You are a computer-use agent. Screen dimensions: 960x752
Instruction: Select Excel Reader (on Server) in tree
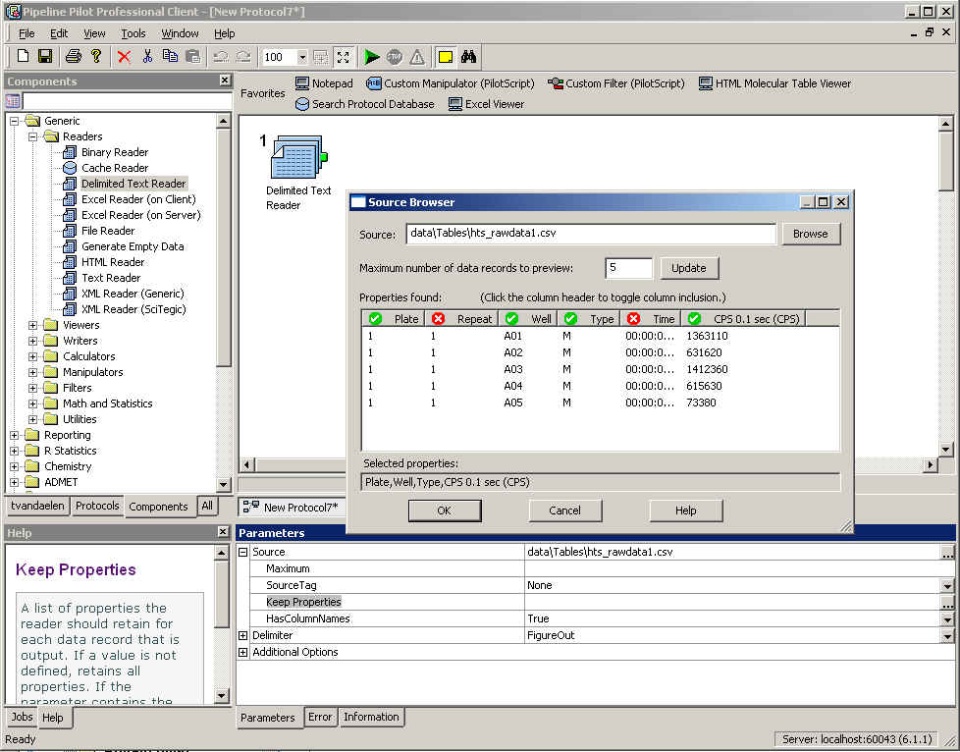point(141,215)
